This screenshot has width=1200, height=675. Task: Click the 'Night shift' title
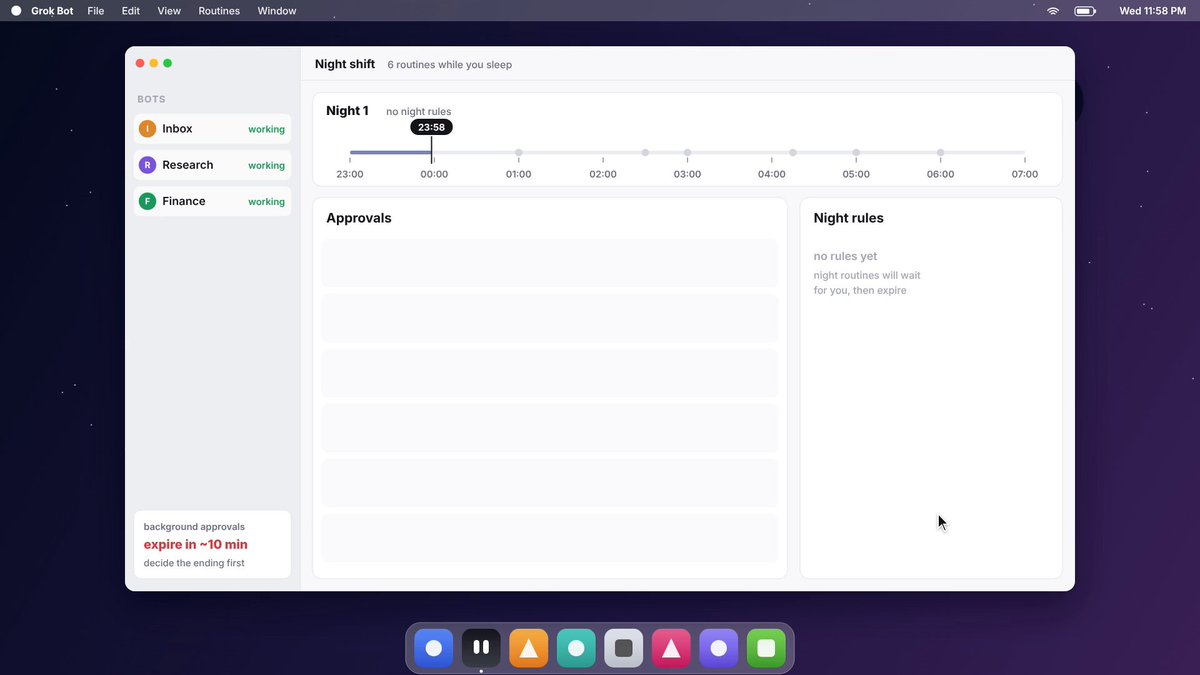point(345,64)
